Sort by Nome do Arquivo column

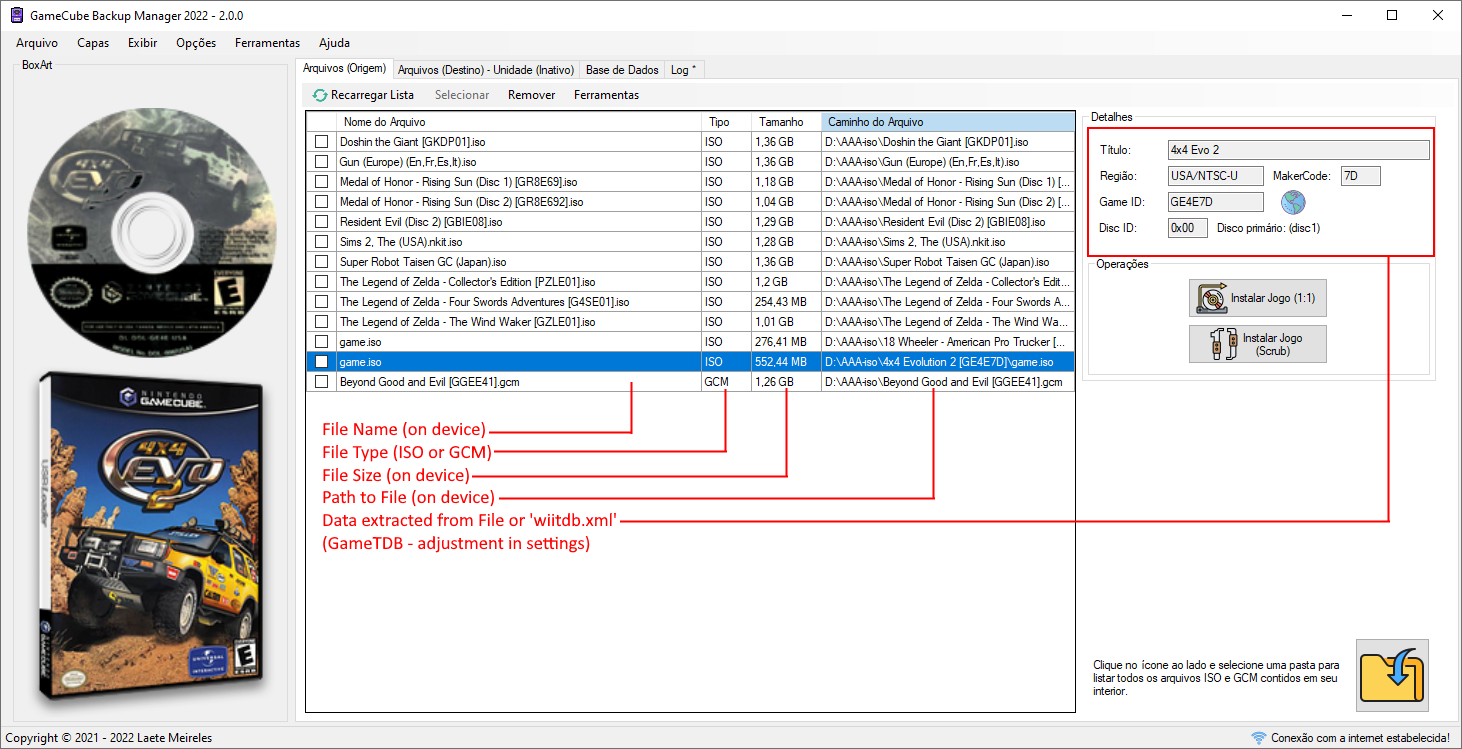click(519, 122)
